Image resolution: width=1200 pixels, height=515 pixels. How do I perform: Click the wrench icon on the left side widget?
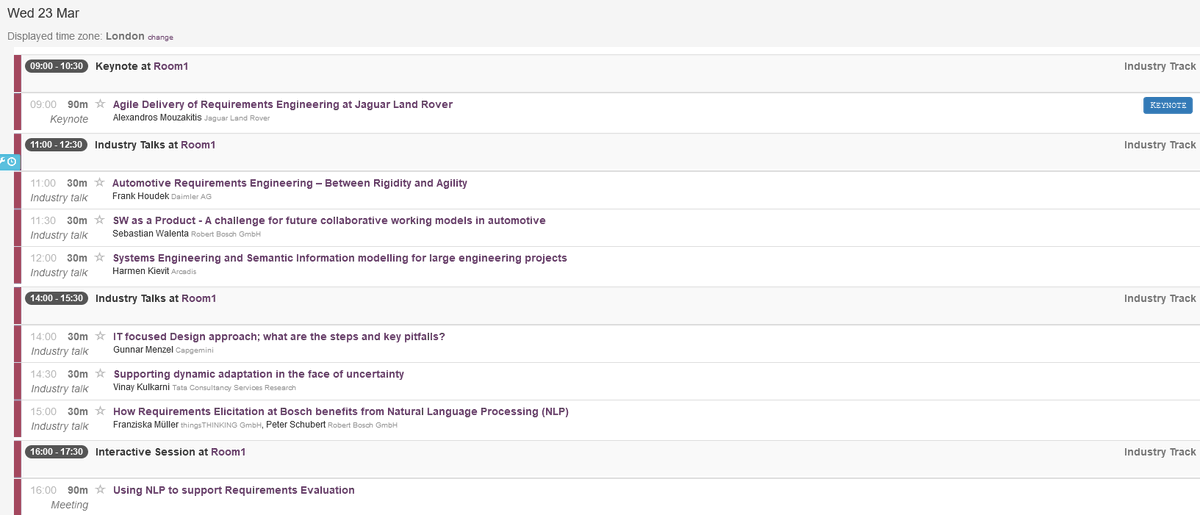[3, 162]
